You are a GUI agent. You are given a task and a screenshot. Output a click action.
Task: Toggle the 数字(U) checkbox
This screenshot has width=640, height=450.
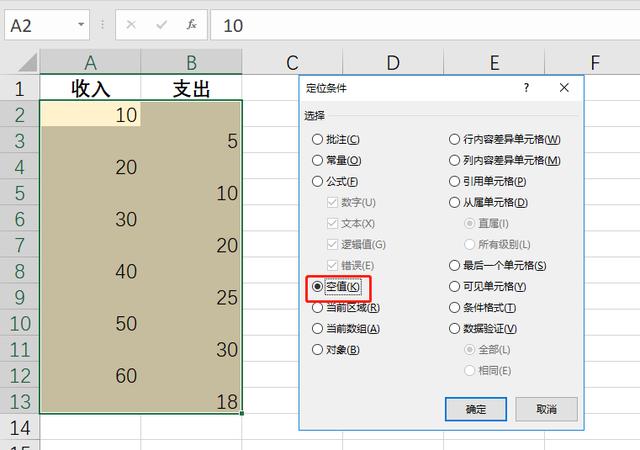pos(351,203)
